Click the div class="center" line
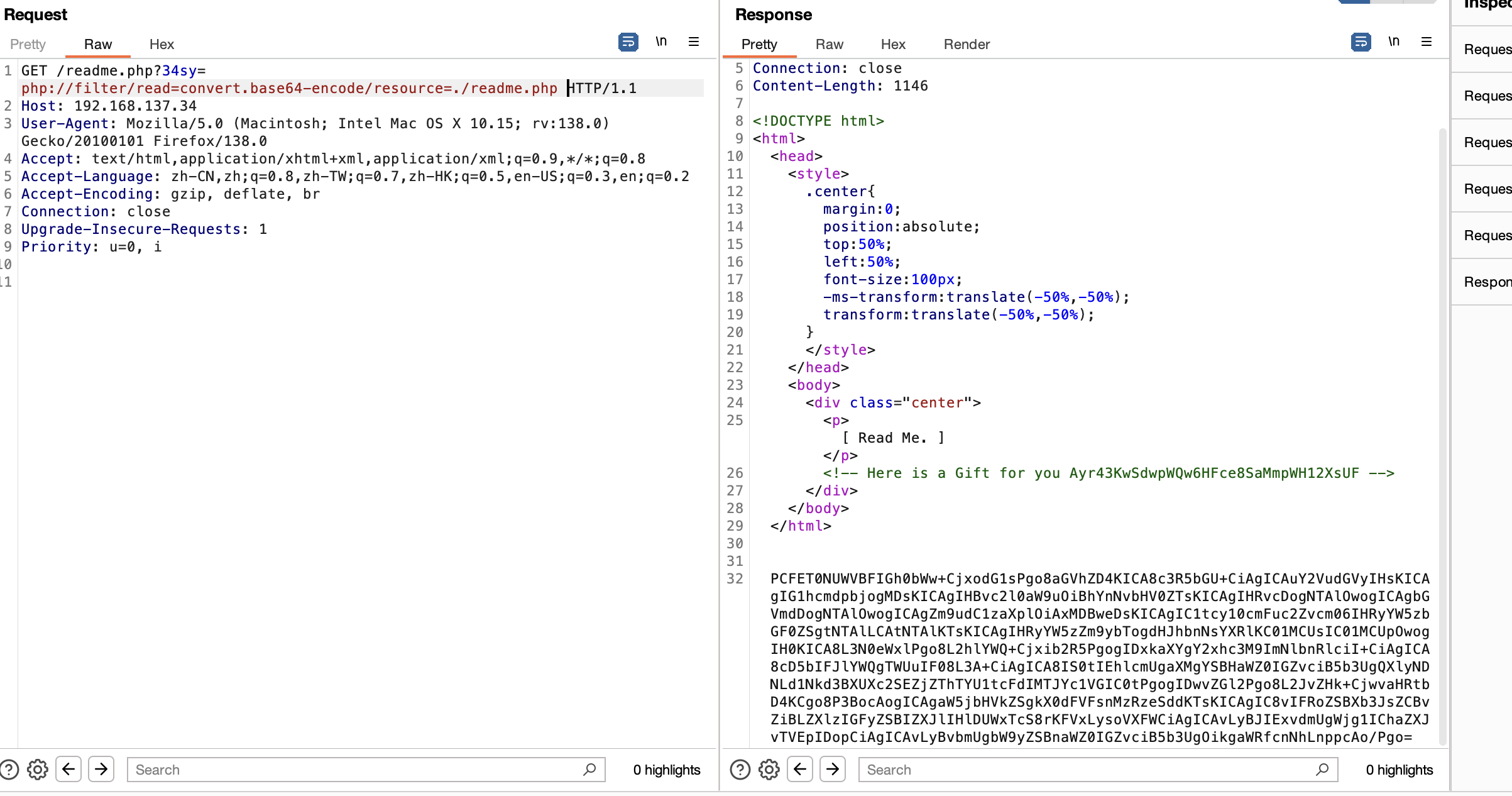 coord(893,402)
